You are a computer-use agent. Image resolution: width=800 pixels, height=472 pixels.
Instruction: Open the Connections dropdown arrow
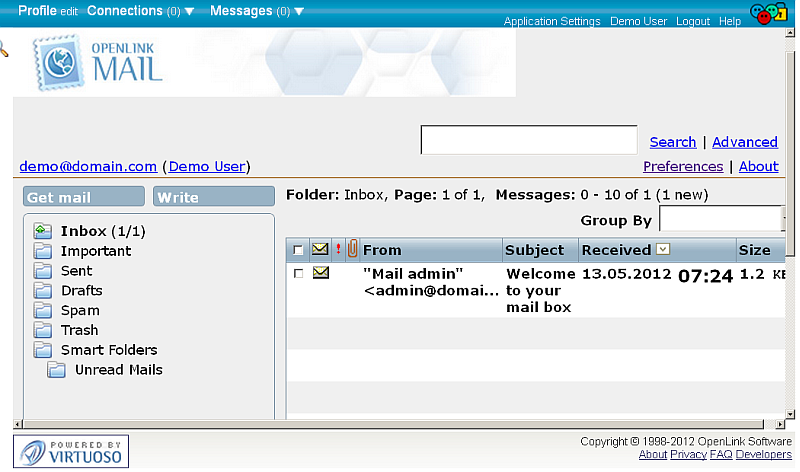(x=189, y=11)
